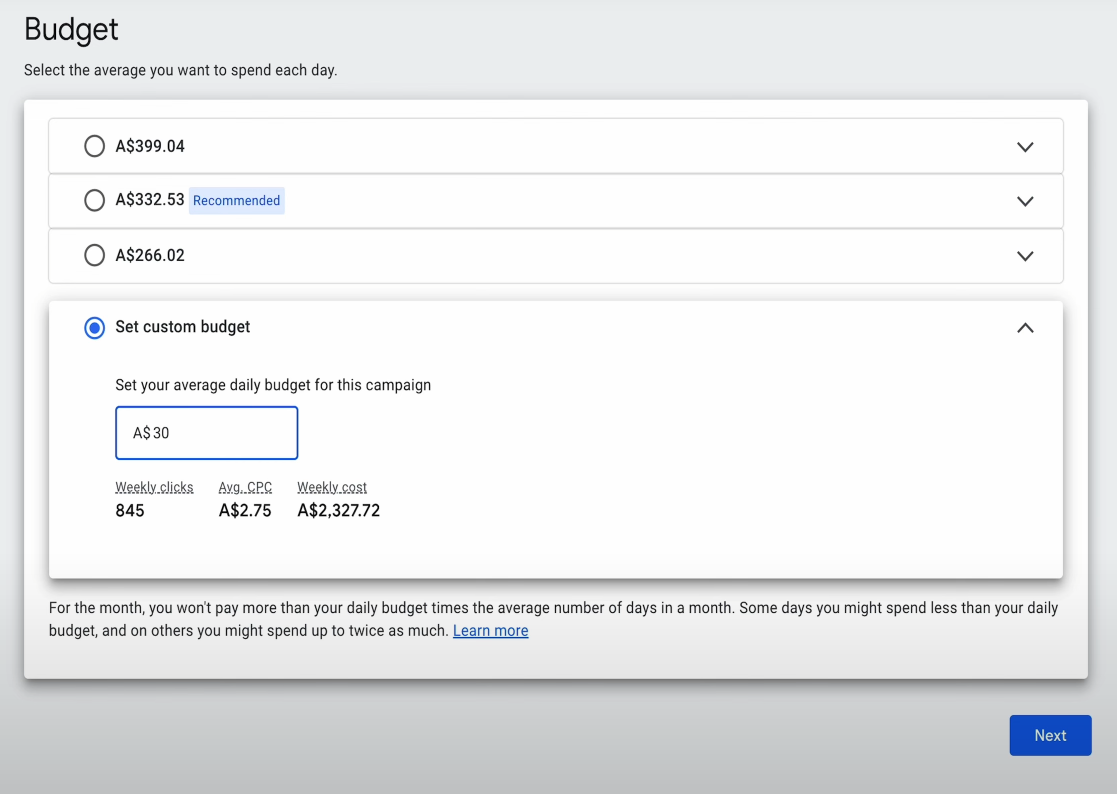The image size is (1117, 794).
Task: Click the Weekly clicks term for its definition
Action: coord(154,487)
